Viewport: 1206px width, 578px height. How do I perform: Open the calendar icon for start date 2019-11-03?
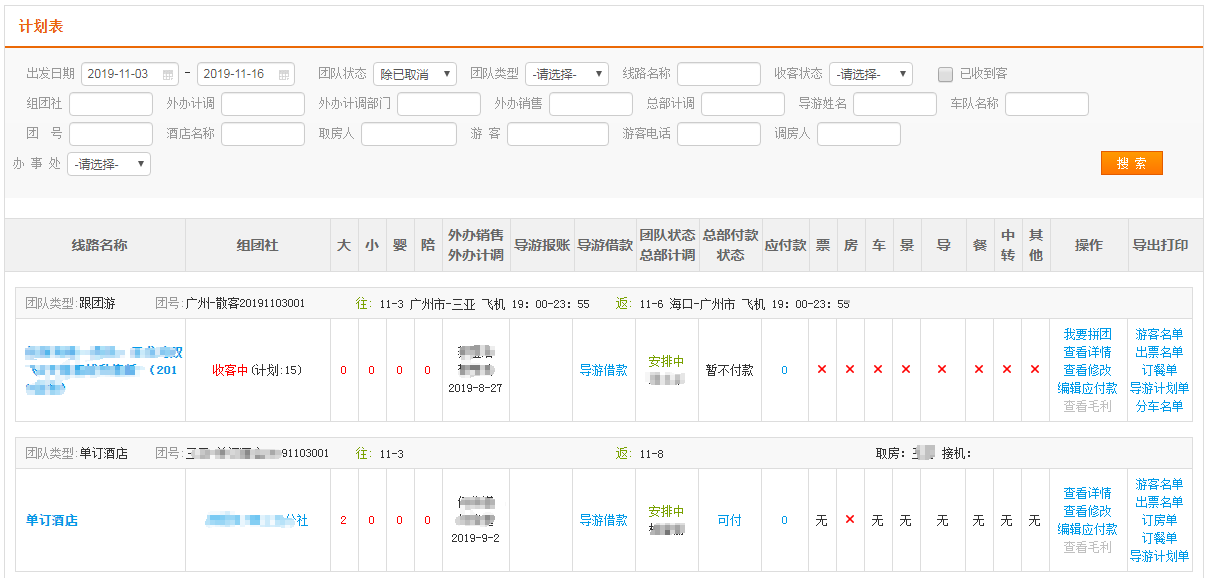168,75
